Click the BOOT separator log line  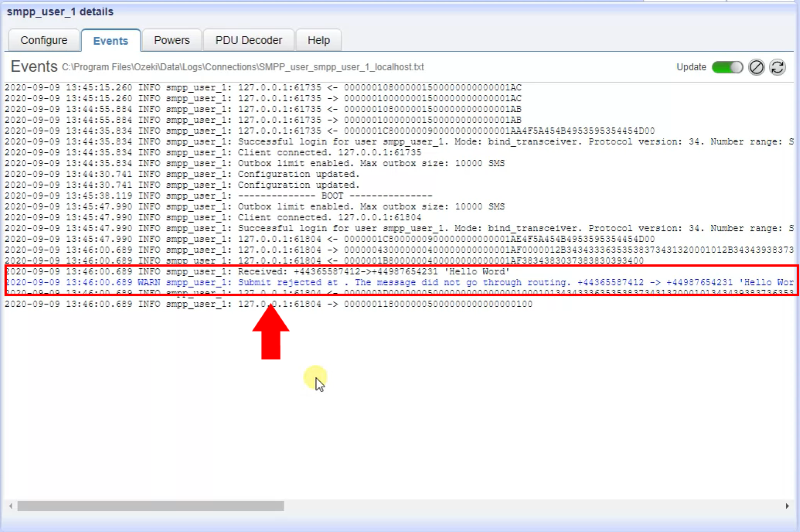pos(218,196)
